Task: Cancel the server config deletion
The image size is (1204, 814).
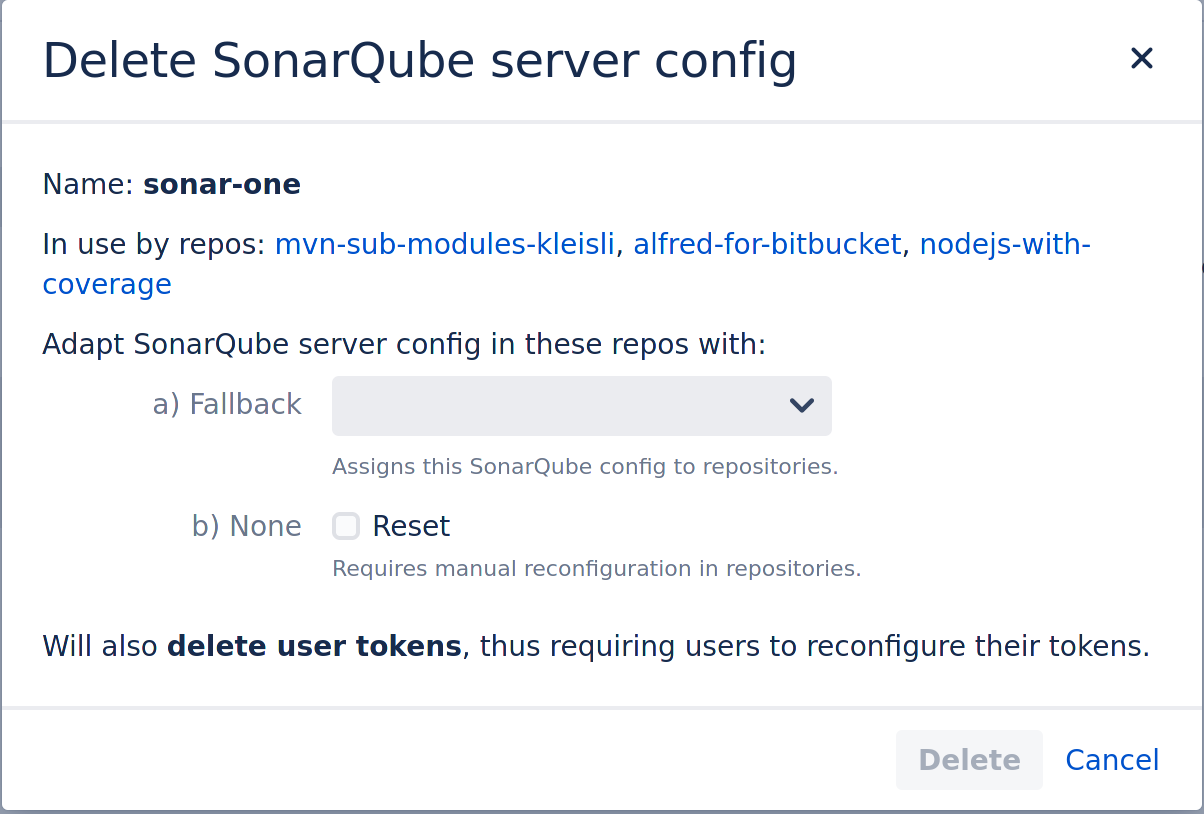Action: (1112, 760)
